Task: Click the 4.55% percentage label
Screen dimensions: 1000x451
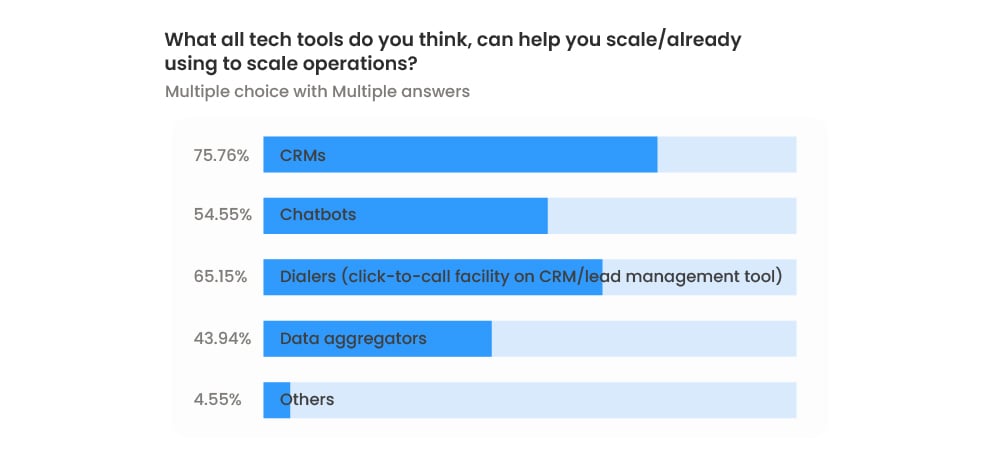Action: point(217,400)
